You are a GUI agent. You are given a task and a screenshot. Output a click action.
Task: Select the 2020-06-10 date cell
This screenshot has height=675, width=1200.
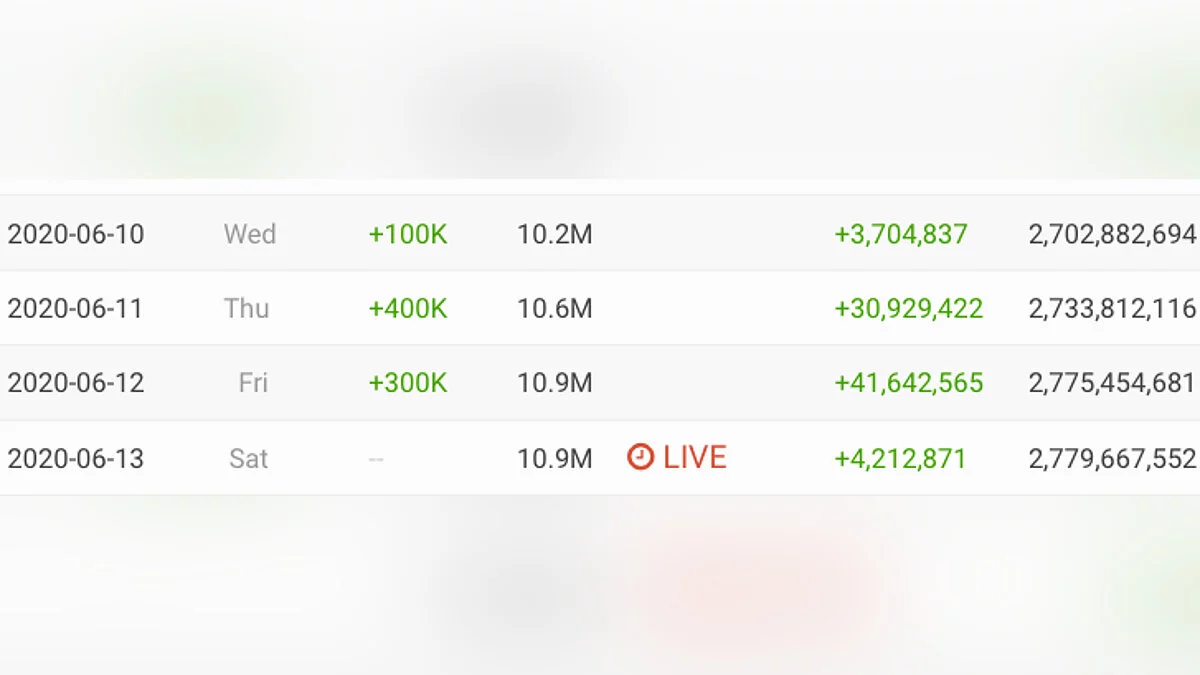tap(76, 234)
